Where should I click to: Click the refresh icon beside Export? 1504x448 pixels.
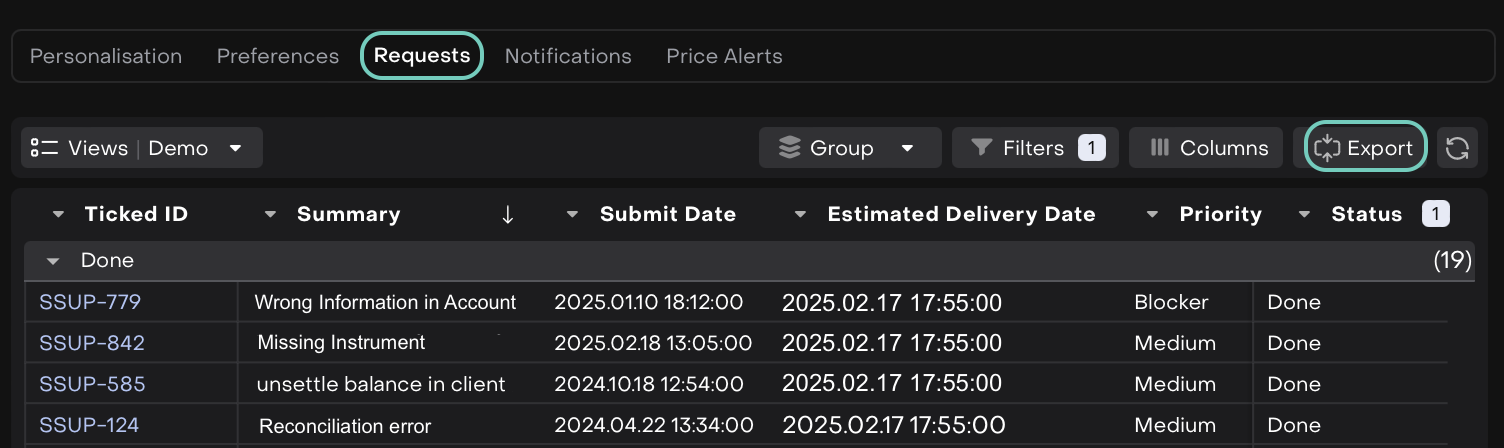[1457, 148]
